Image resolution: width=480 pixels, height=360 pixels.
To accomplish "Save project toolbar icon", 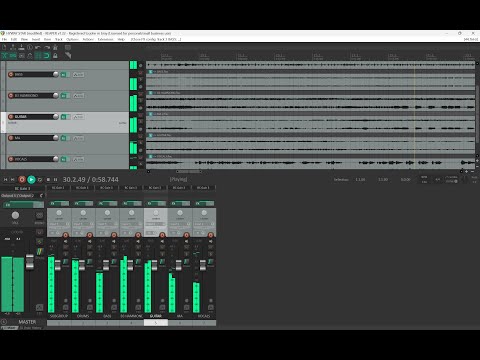I will tap(21, 48).
